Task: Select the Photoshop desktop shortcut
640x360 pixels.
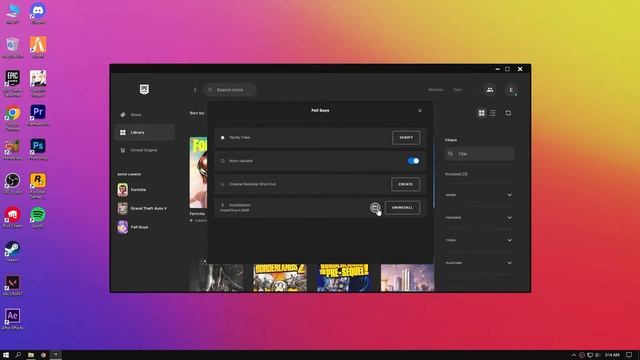Action: click(38, 149)
